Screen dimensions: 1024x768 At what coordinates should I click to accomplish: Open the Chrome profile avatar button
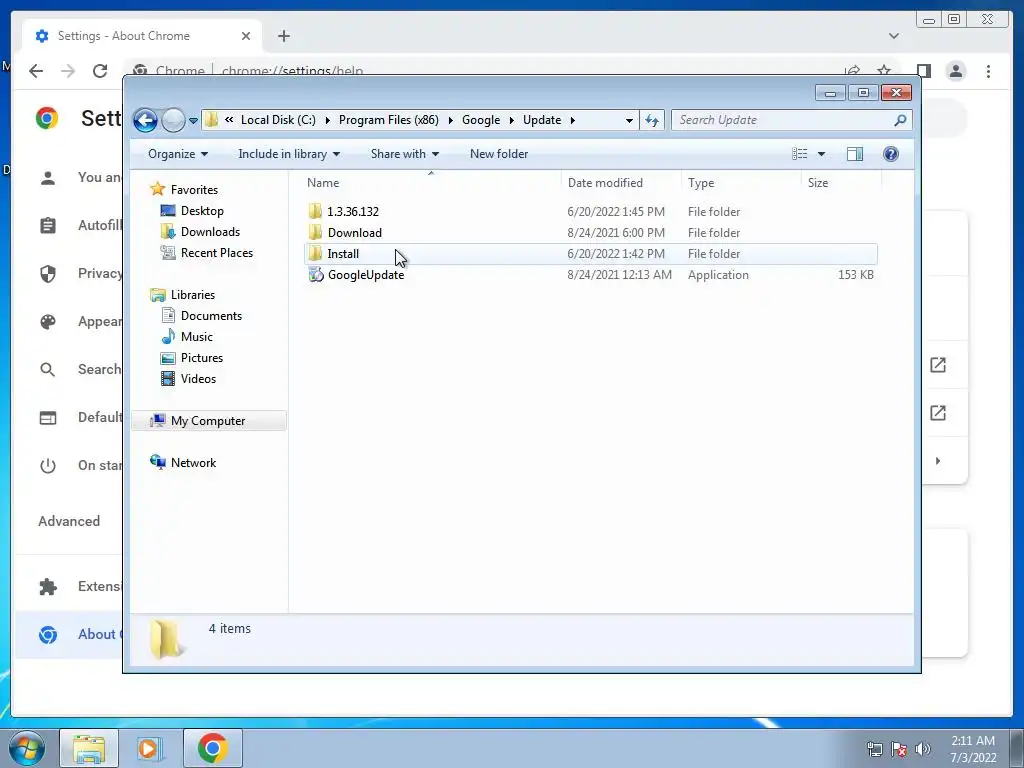[x=955, y=71]
